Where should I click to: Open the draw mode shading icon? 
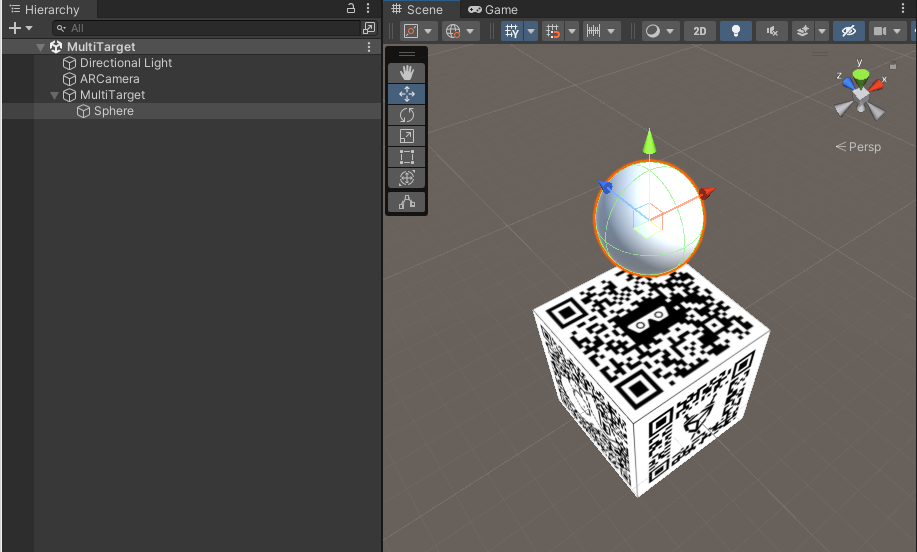[x=653, y=31]
